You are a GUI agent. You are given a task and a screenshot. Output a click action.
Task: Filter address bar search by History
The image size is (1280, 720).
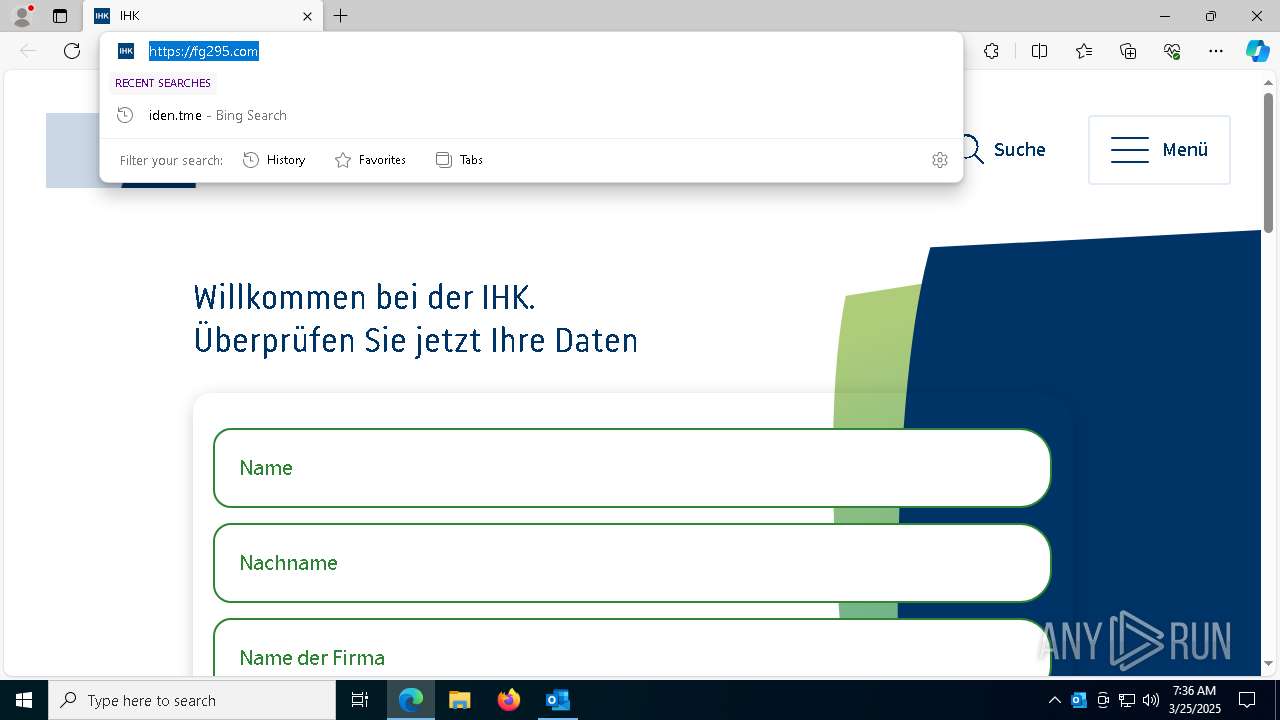[274, 160]
